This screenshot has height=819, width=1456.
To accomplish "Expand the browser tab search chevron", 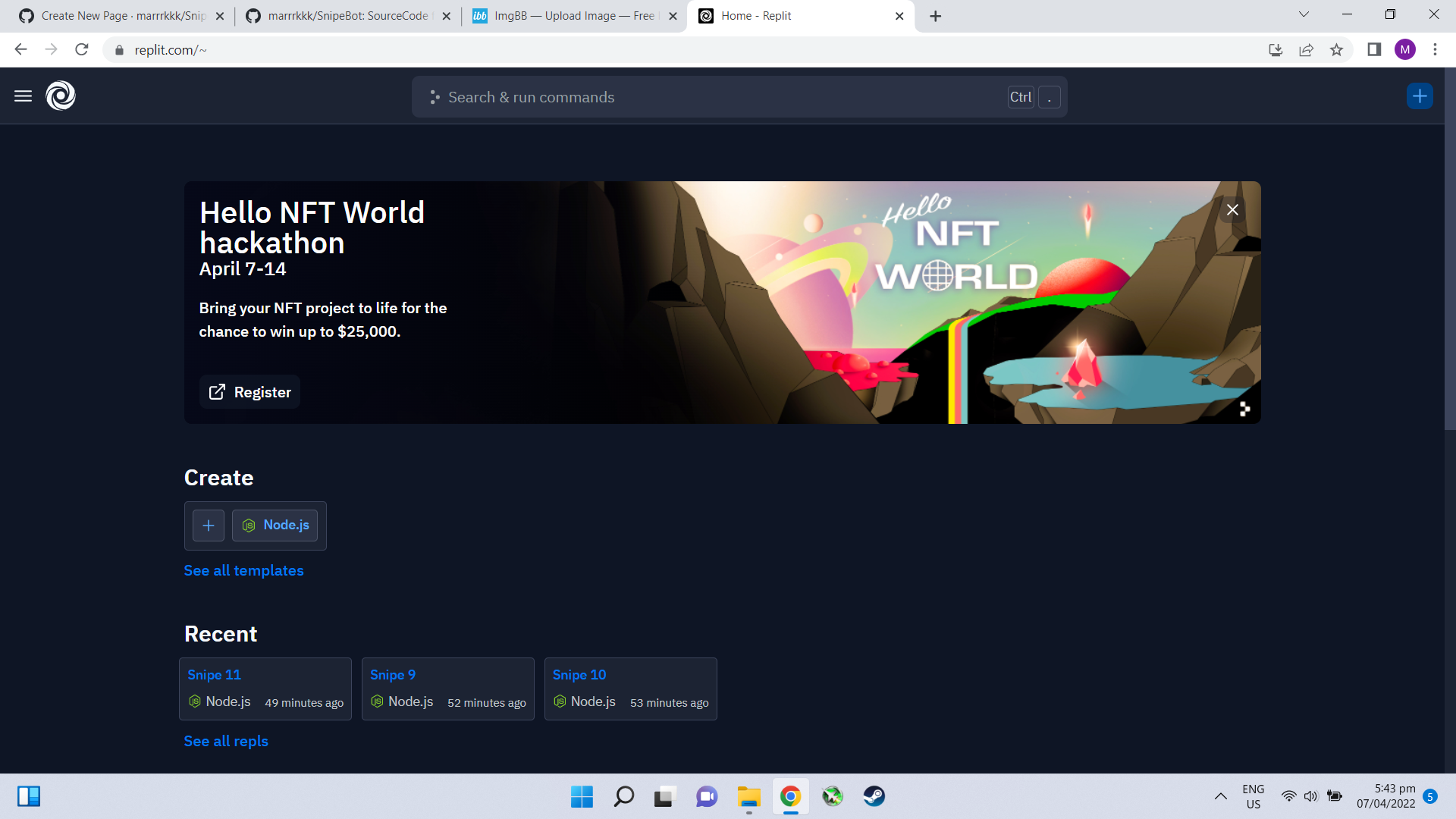I will tap(1304, 14).
